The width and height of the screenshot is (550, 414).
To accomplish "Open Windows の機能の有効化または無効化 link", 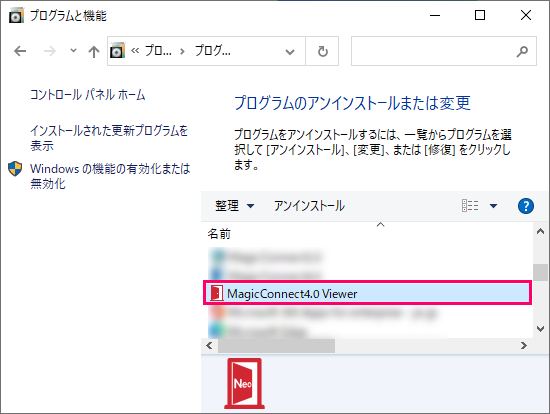I will point(110,176).
